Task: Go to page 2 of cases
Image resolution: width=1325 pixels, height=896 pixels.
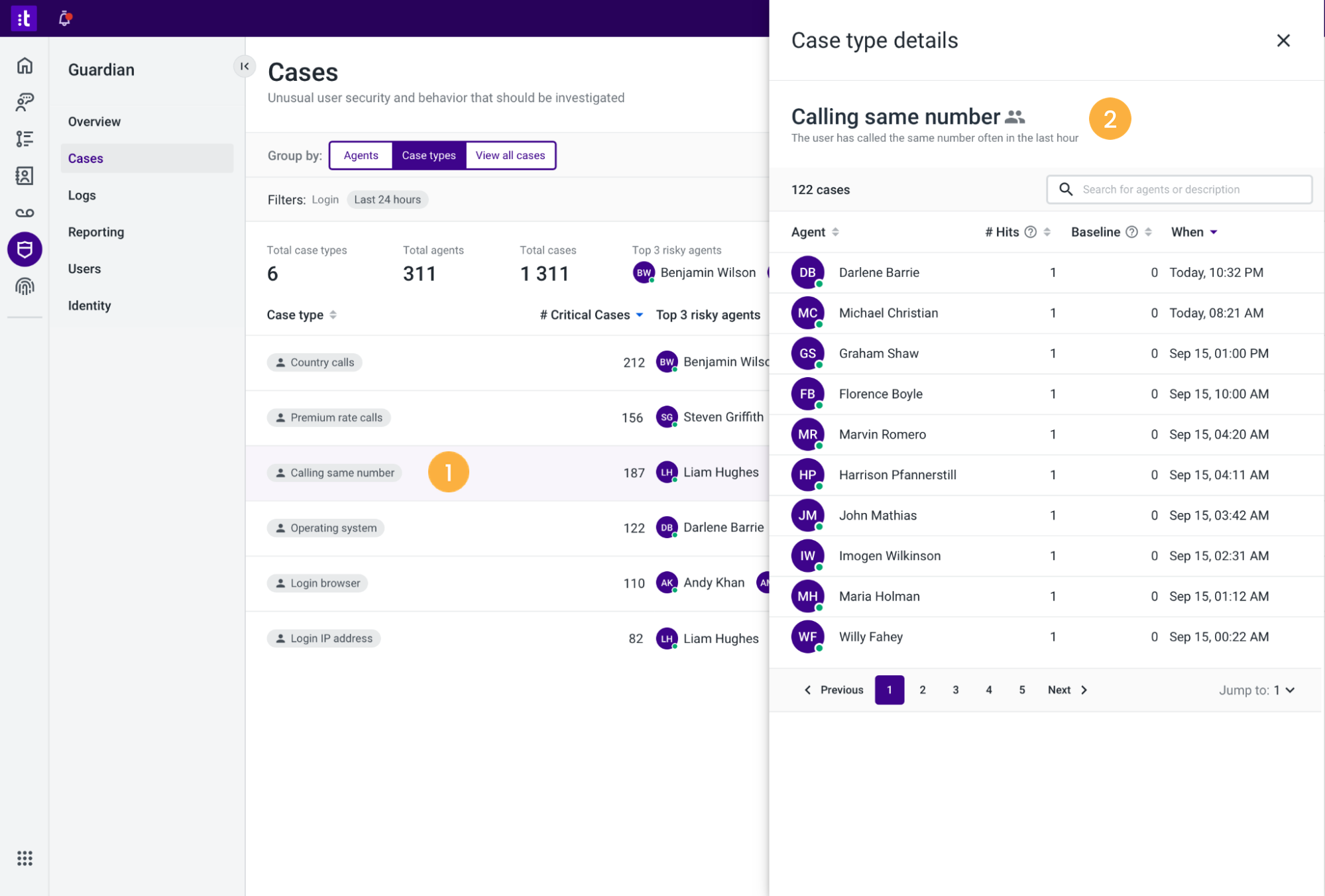Action: (x=922, y=690)
